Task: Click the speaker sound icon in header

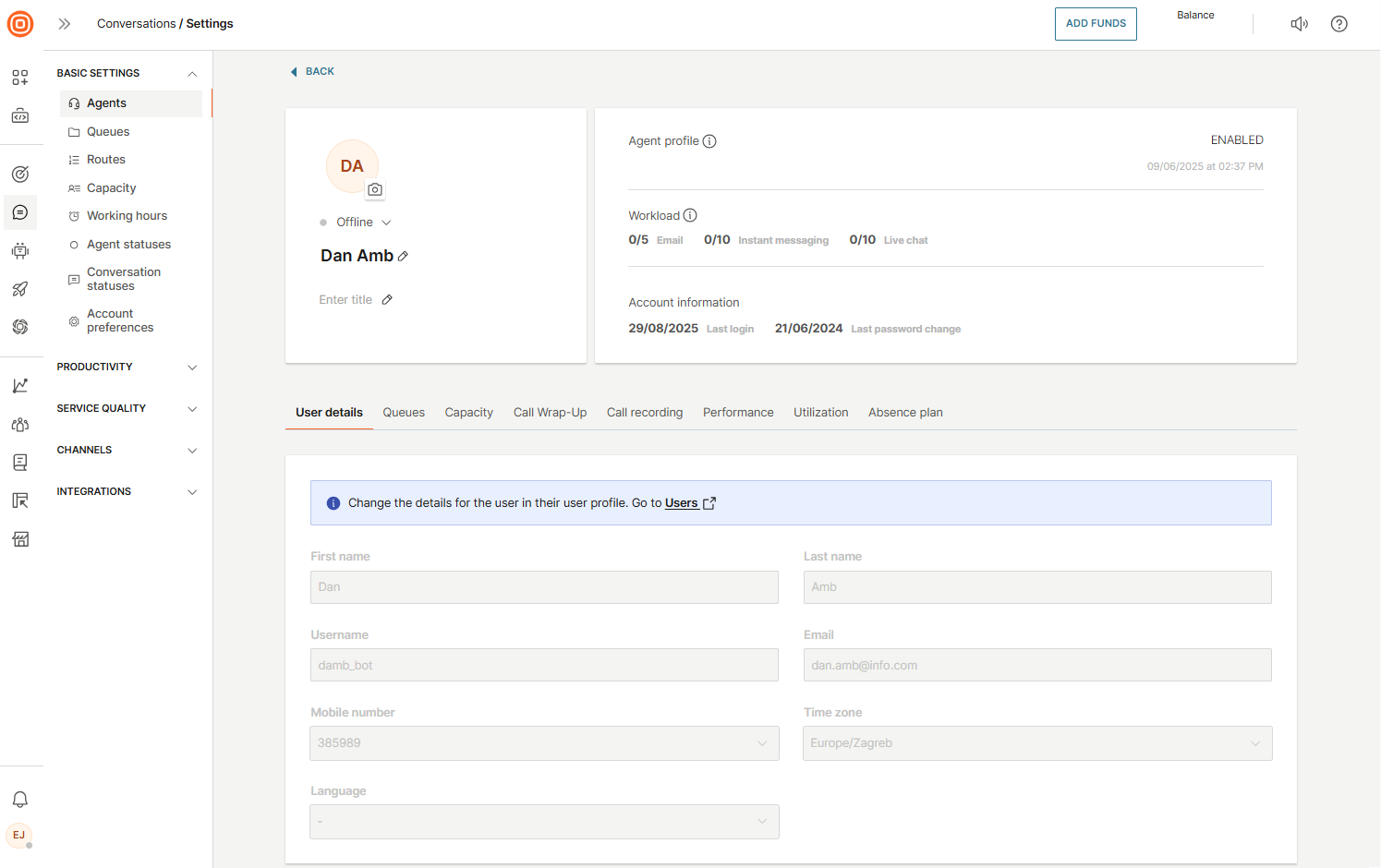Action: click(x=1299, y=24)
